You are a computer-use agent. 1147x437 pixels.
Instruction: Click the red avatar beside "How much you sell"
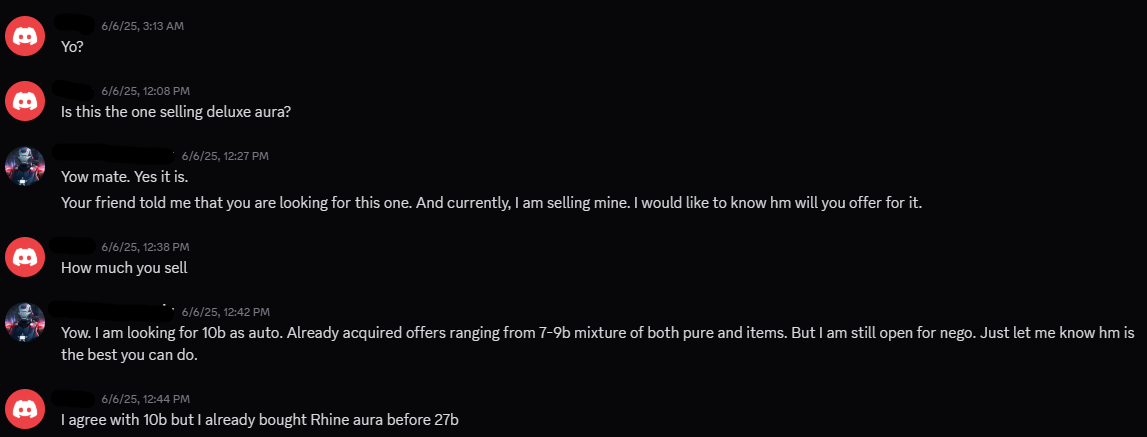click(x=25, y=256)
